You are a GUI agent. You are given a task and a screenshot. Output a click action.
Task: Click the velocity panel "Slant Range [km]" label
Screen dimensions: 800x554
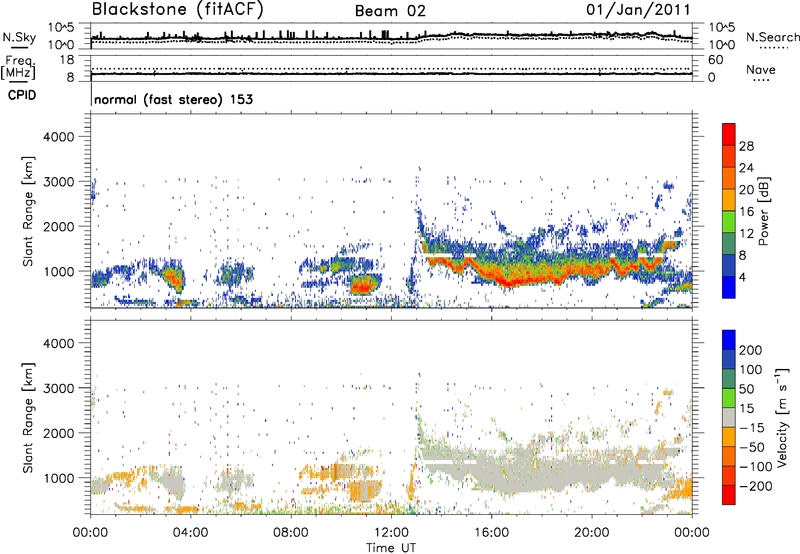tap(28, 418)
